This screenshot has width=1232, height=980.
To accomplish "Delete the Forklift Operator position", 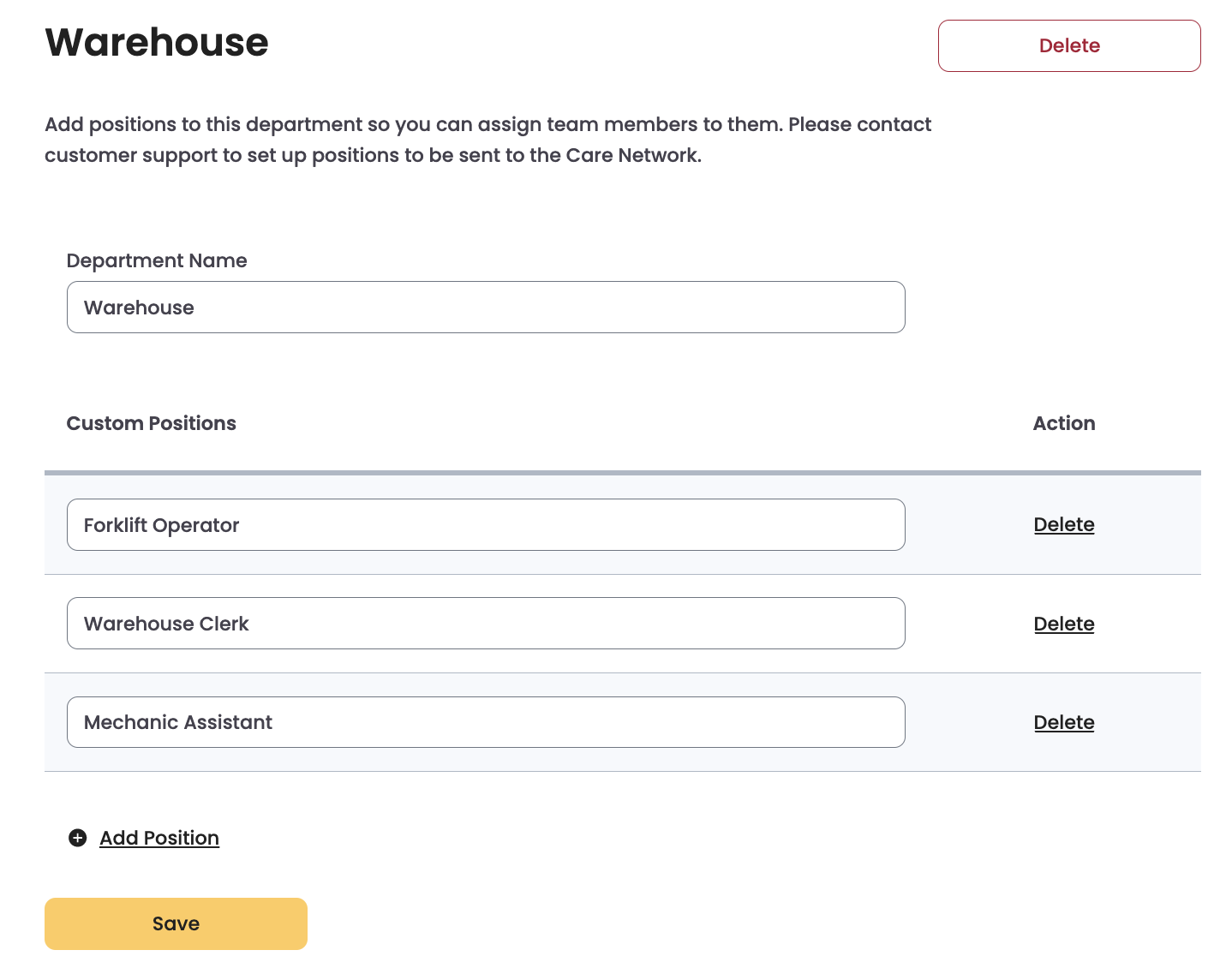I will pos(1063,524).
